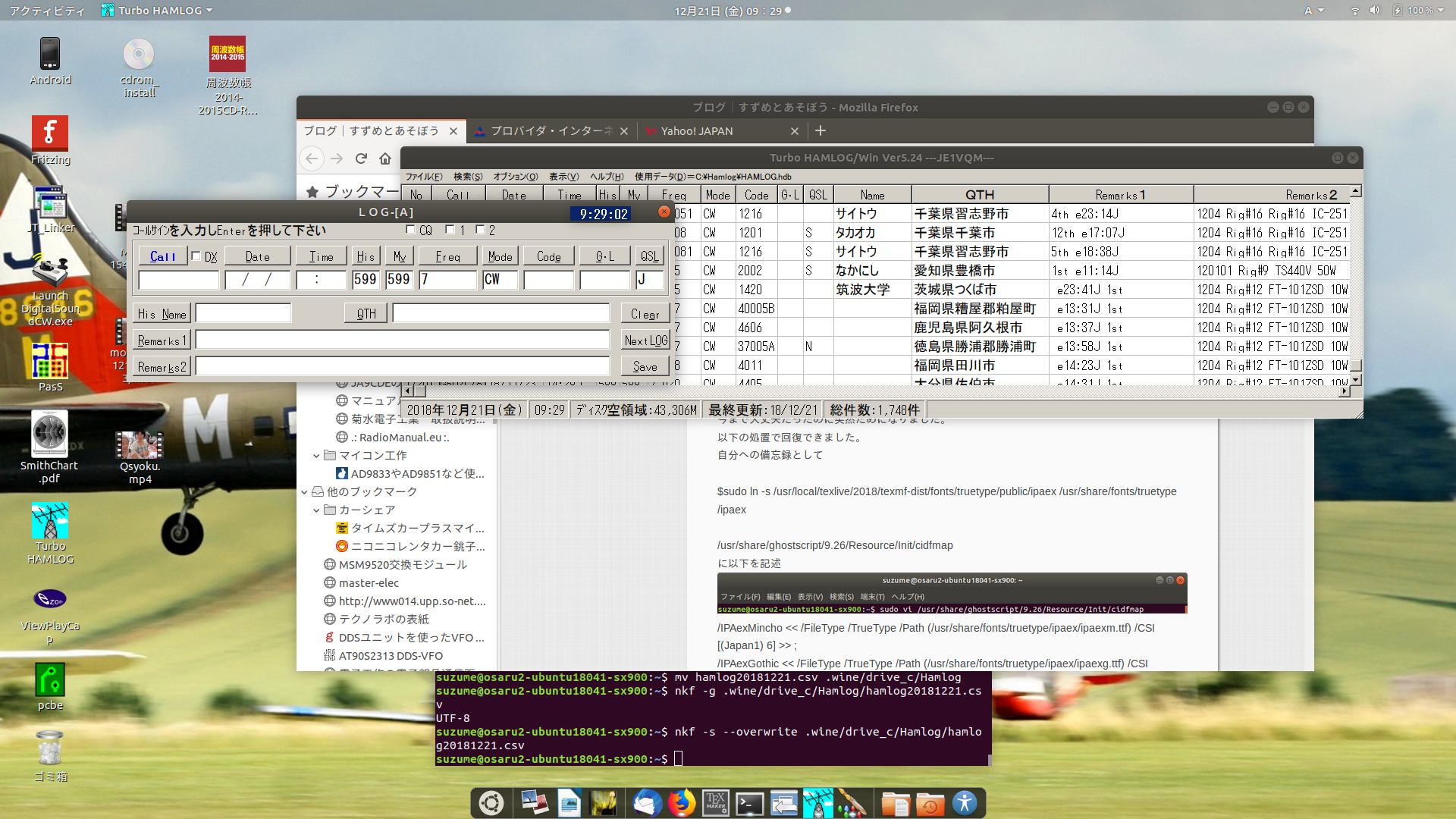Collapse the マイコン工作 bookmark folder
The height and width of the screenshot is (819, 1456).
pos(316,456)
